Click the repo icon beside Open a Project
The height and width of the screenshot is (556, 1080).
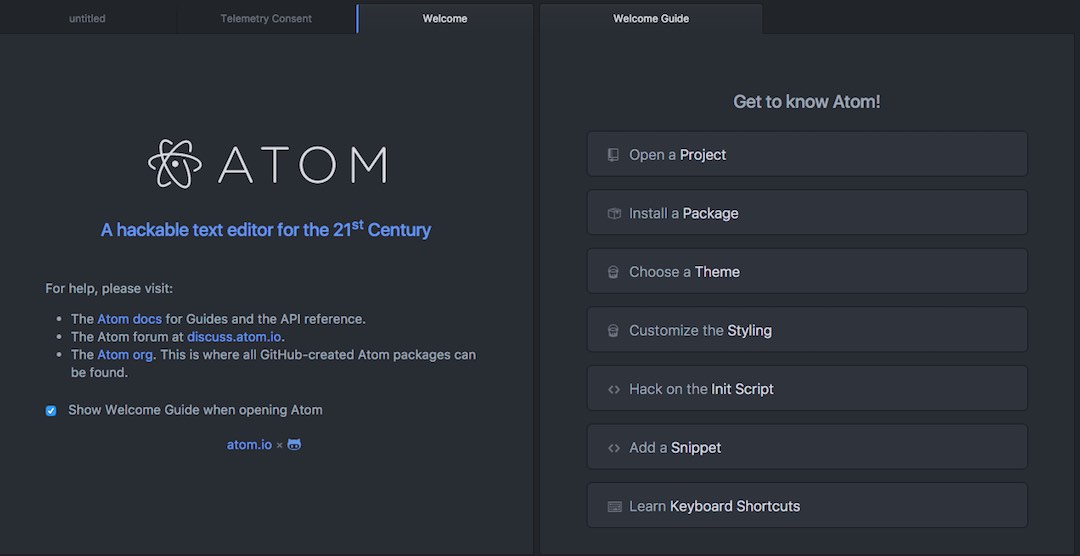click(613, 155)
